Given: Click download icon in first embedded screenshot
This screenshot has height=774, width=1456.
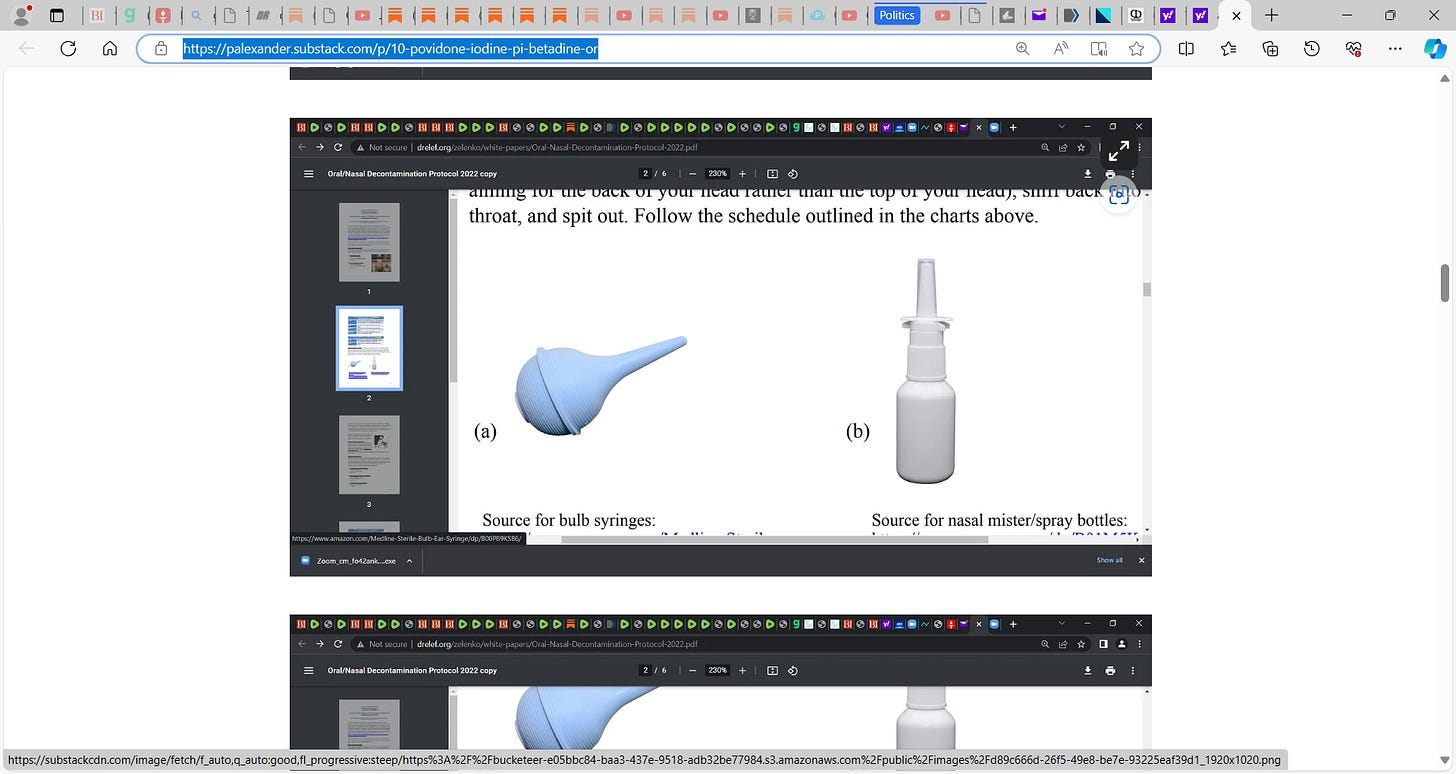Looking at the screenshot, I should click(x=1088, y=173).
